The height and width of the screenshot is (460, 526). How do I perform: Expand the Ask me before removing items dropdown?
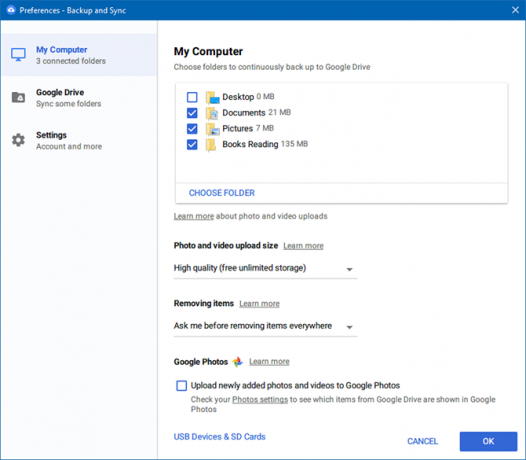[x=265, y=326]
